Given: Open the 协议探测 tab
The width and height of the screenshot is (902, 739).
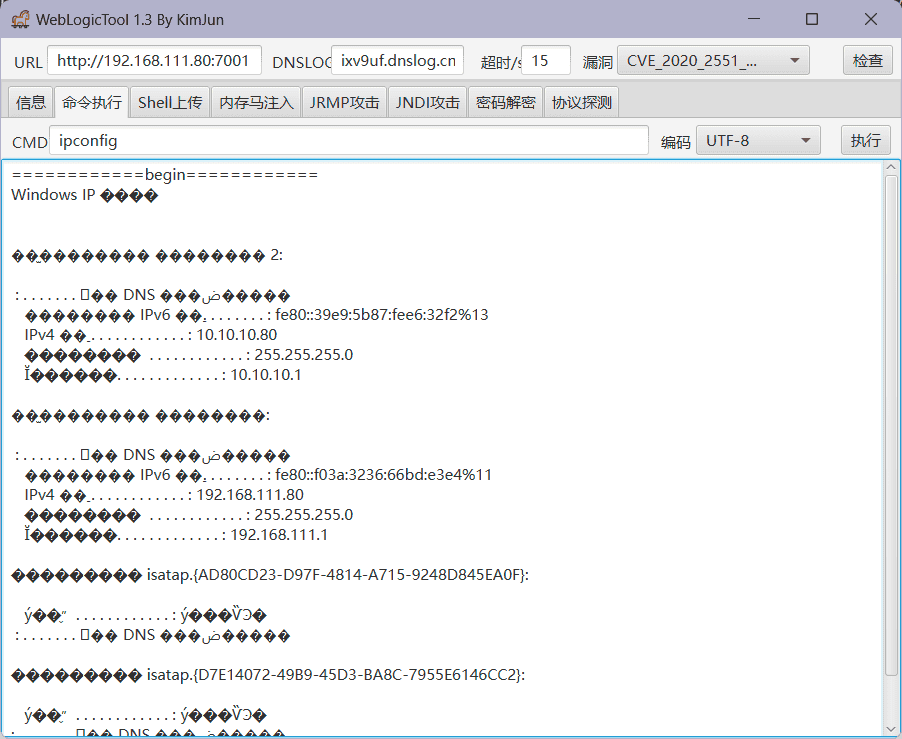Looking at the screenshot, I should 581,102.
